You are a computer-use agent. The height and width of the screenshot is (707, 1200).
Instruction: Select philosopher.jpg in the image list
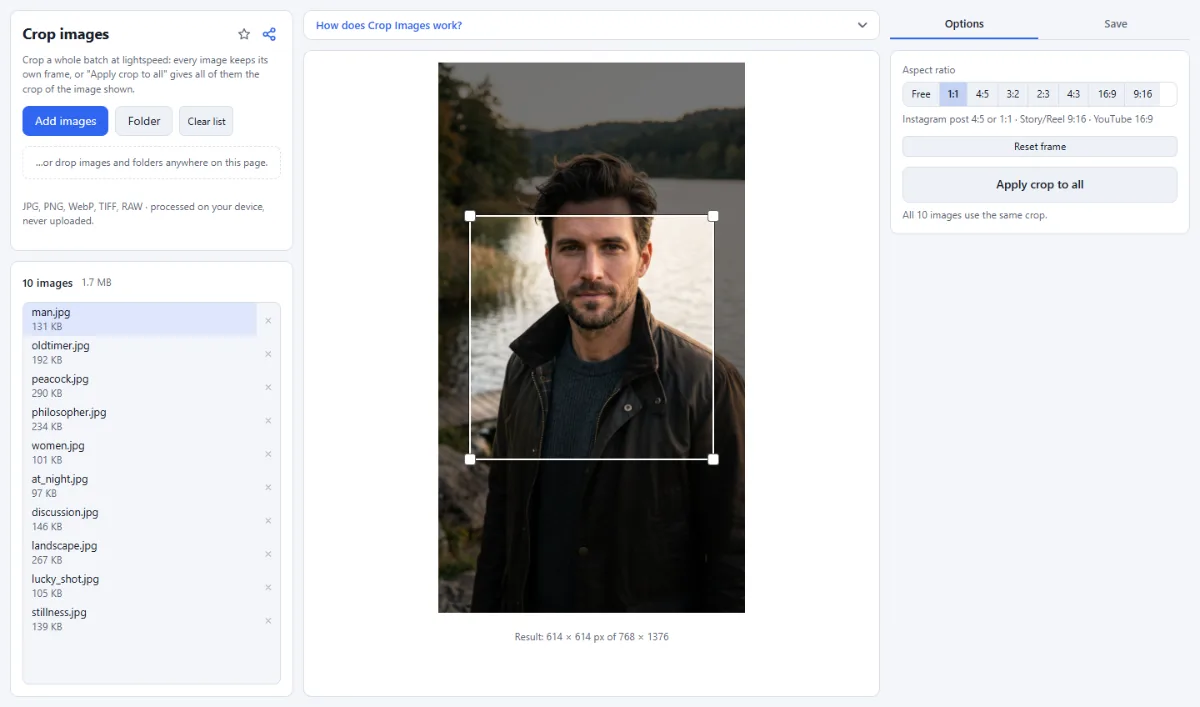(x=140, y=419)
